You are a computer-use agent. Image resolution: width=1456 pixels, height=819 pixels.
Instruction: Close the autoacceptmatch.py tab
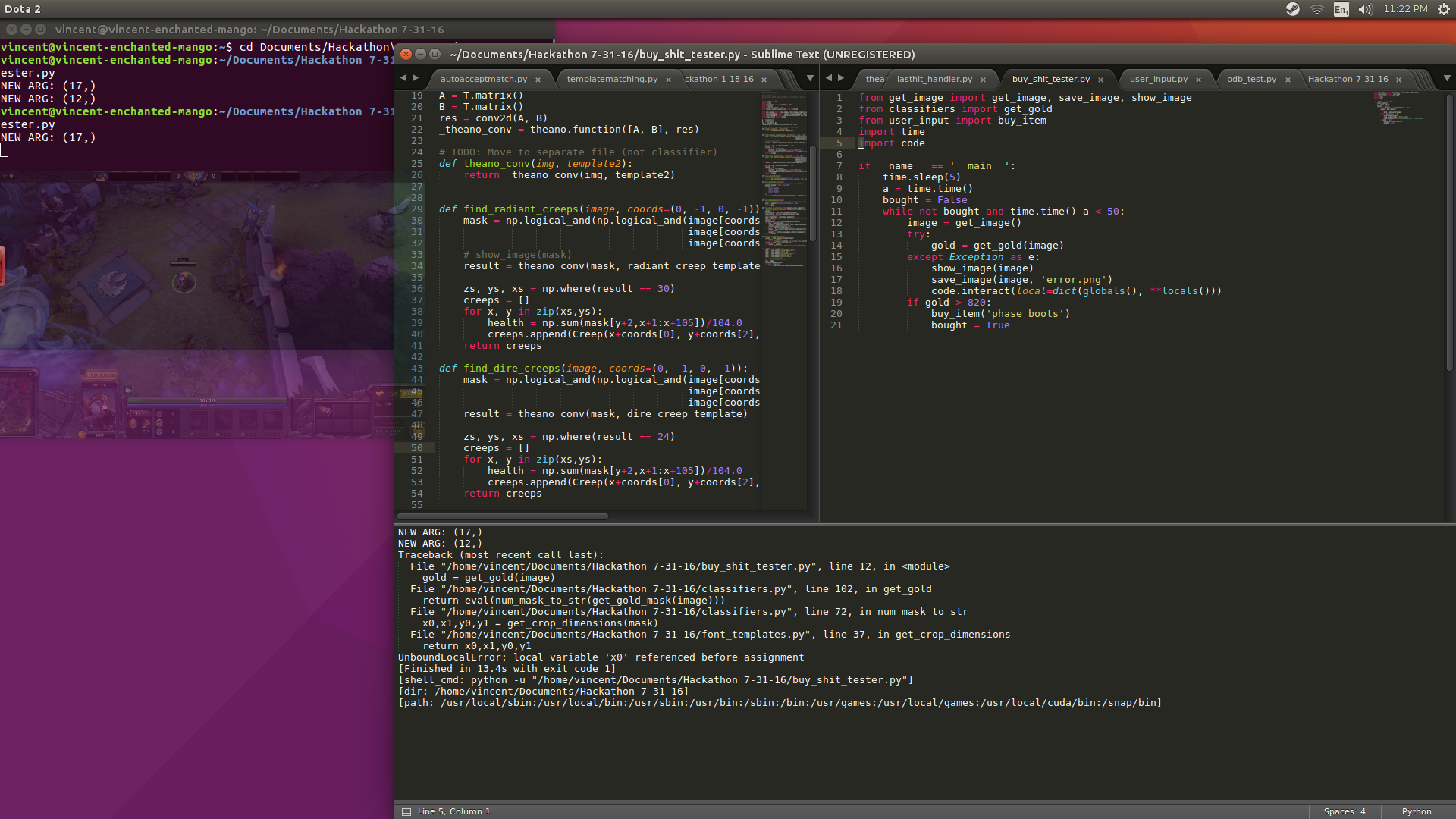point(538,80)
